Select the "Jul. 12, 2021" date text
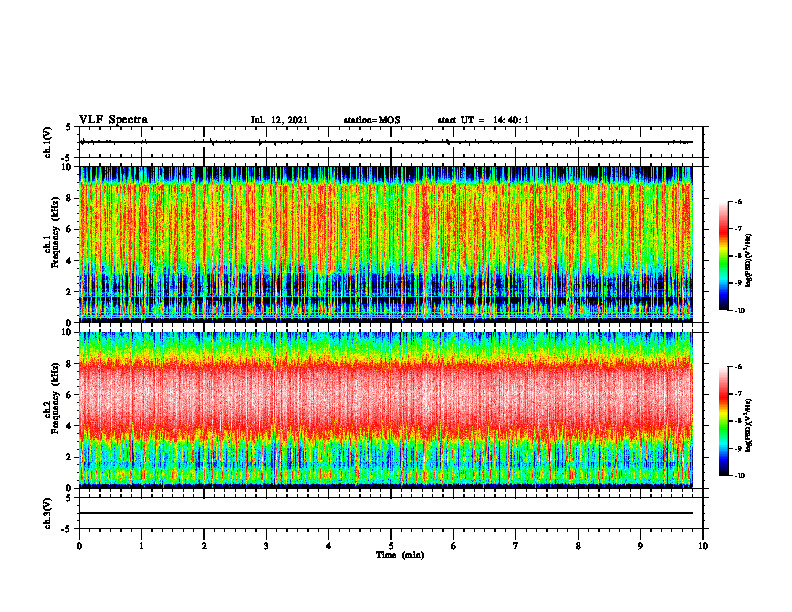792x612 pixels. pyautogui.click(x=279, y=120)
